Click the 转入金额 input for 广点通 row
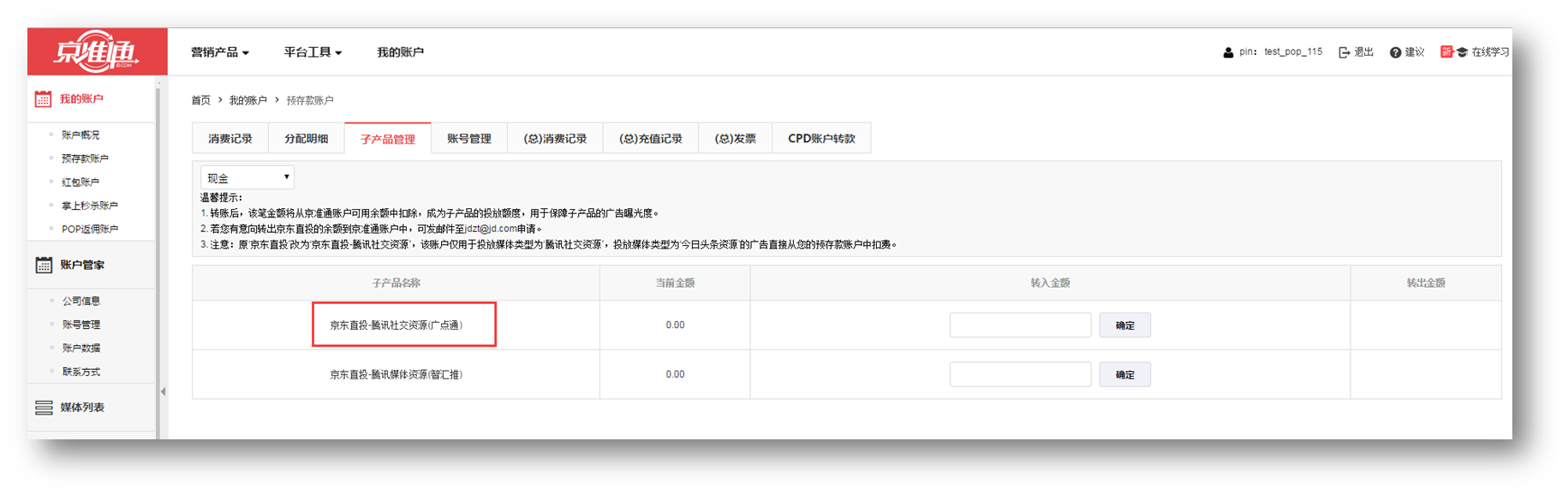Image resolution: width=1568 pixels, height=495 pixels. pos(1020,325)
